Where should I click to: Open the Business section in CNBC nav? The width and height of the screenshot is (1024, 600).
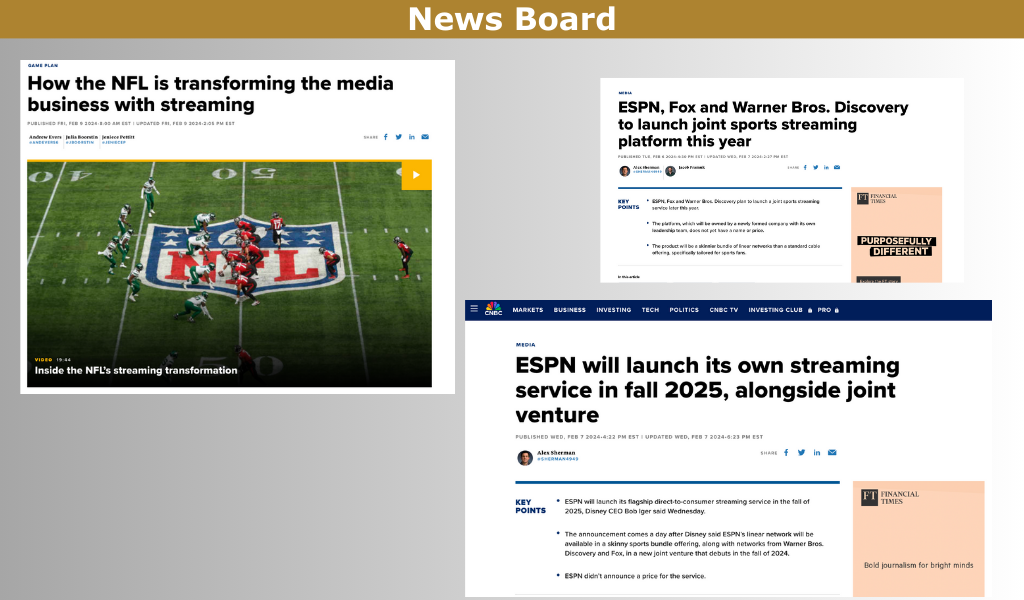tap(569, 310)
